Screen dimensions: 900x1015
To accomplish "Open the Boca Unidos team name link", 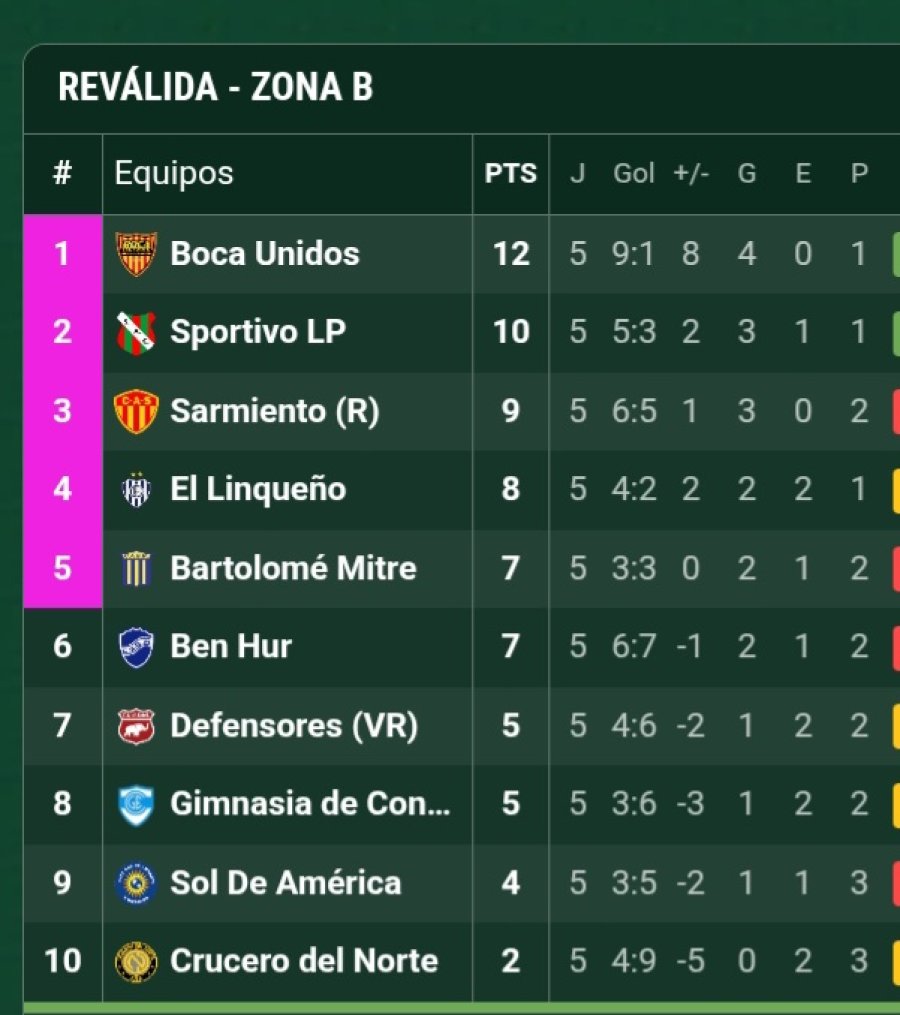I will point(265,254).
